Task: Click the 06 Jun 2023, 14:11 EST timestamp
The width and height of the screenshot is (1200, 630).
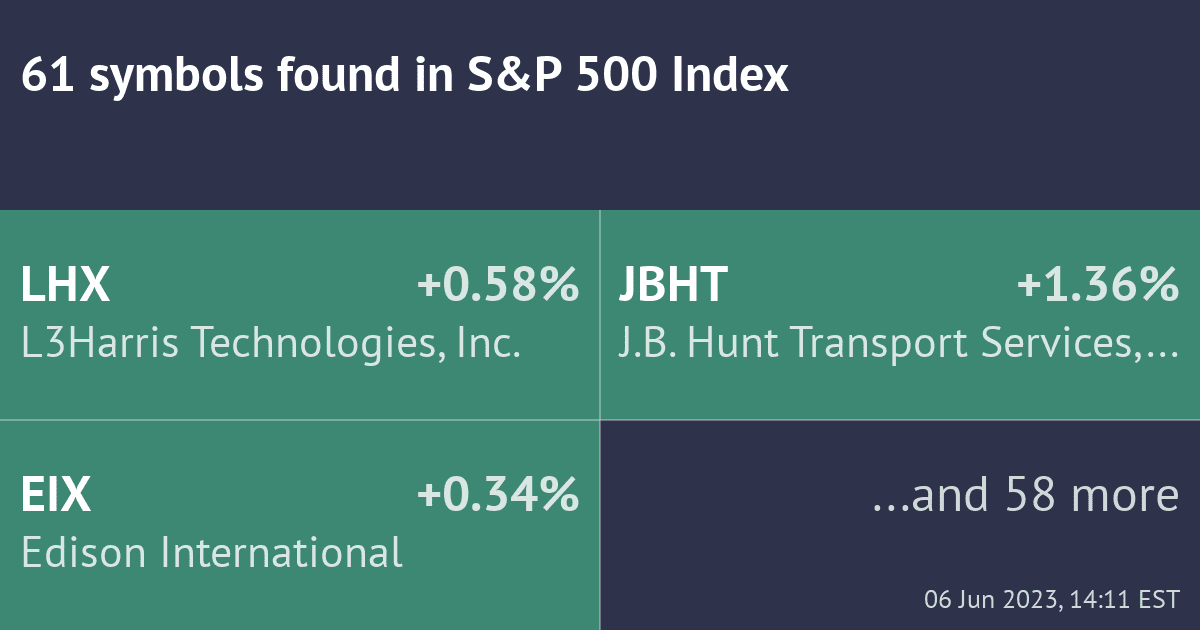Action: [x=1052, y=600]
